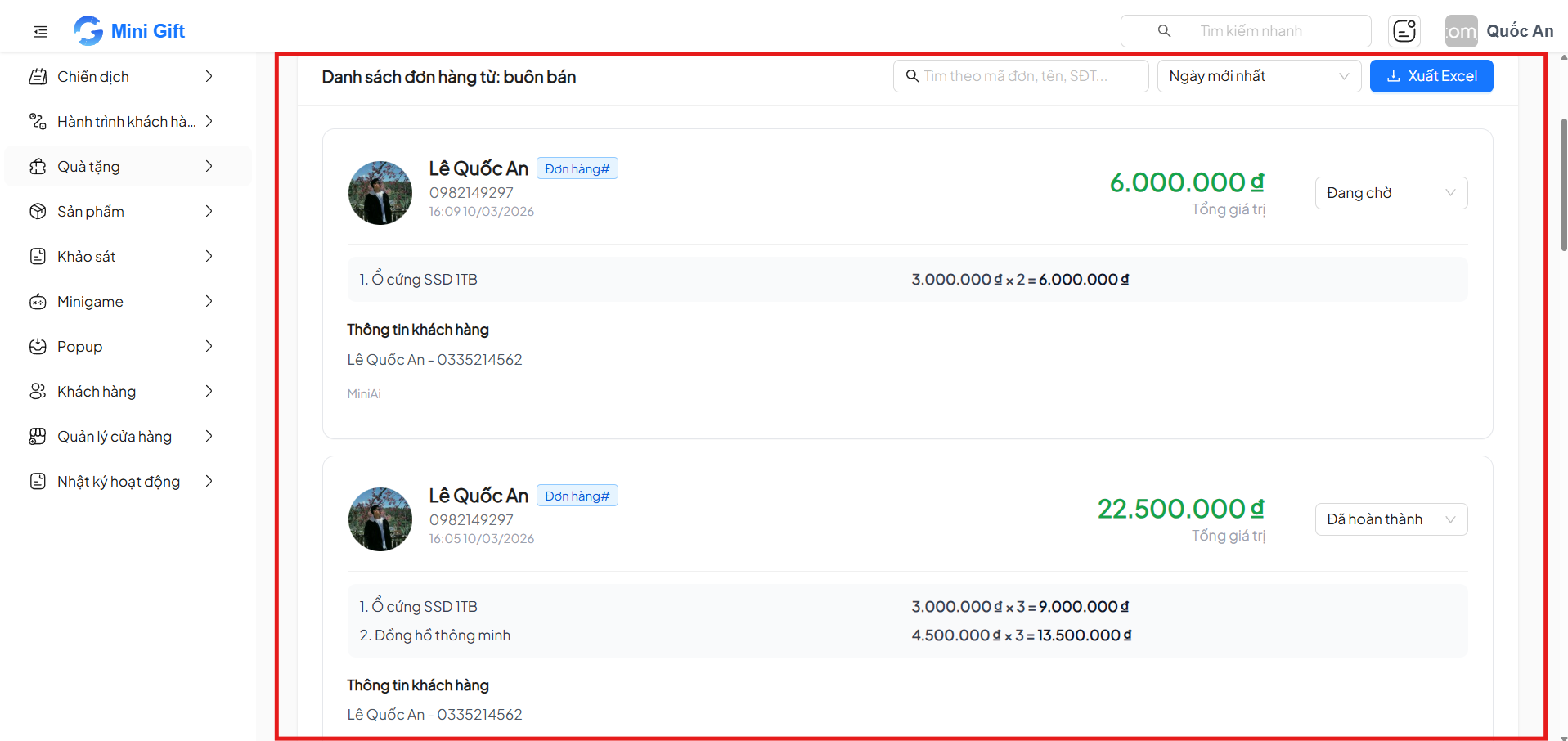Open the Hành trình khách hàng menu item

(x=128, y=122)
